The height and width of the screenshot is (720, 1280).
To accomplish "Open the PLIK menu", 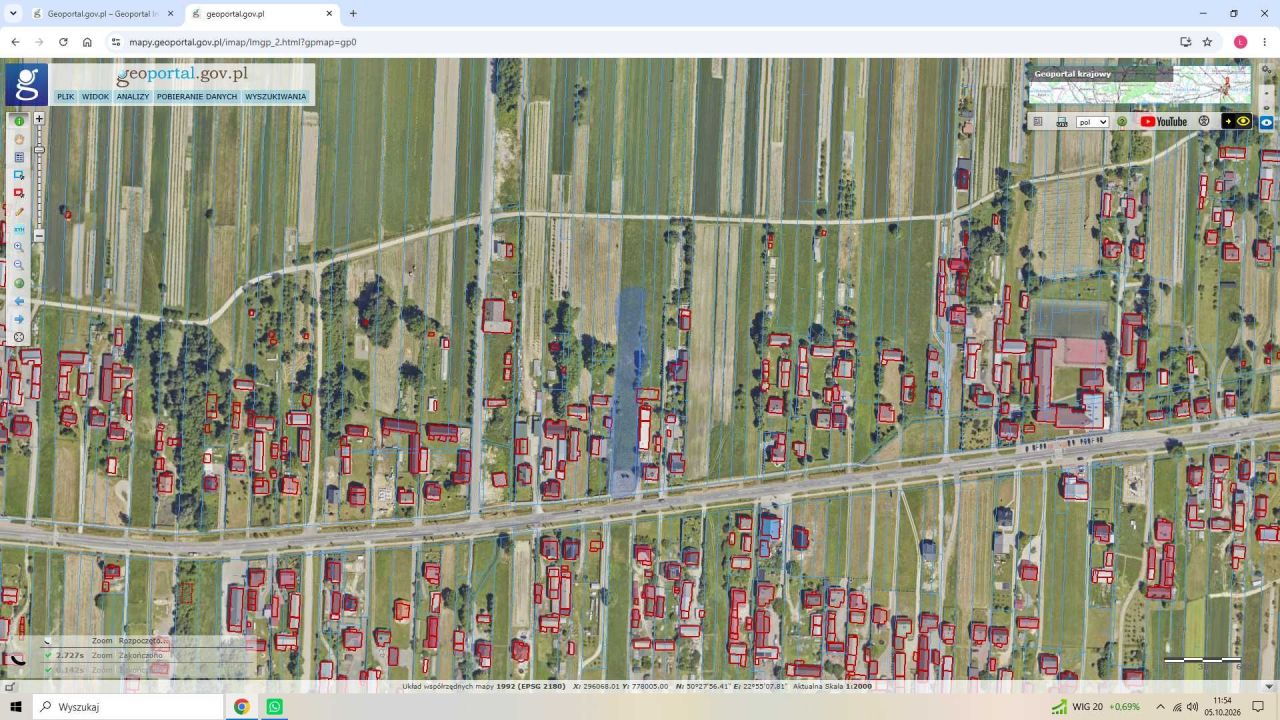I will pos(65,97).
